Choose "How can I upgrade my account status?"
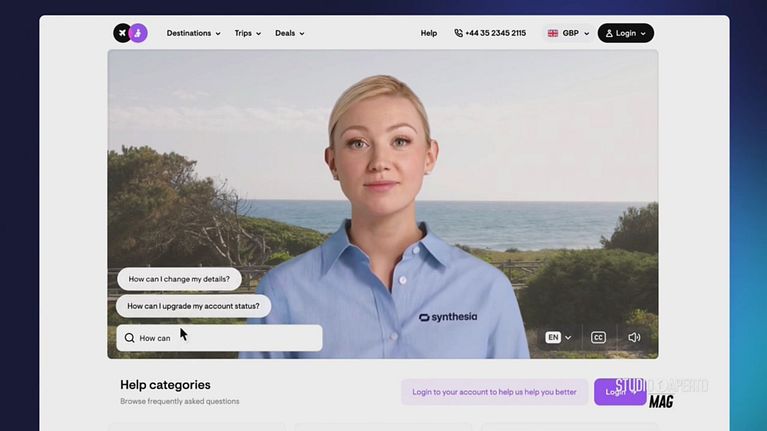Viewport: 767px width, 431px height. 193,306
